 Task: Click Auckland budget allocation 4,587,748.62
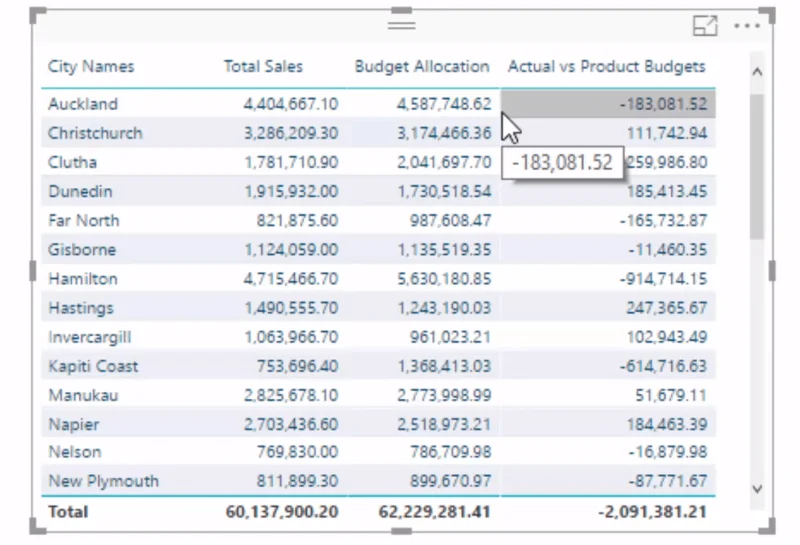(444, 104)
